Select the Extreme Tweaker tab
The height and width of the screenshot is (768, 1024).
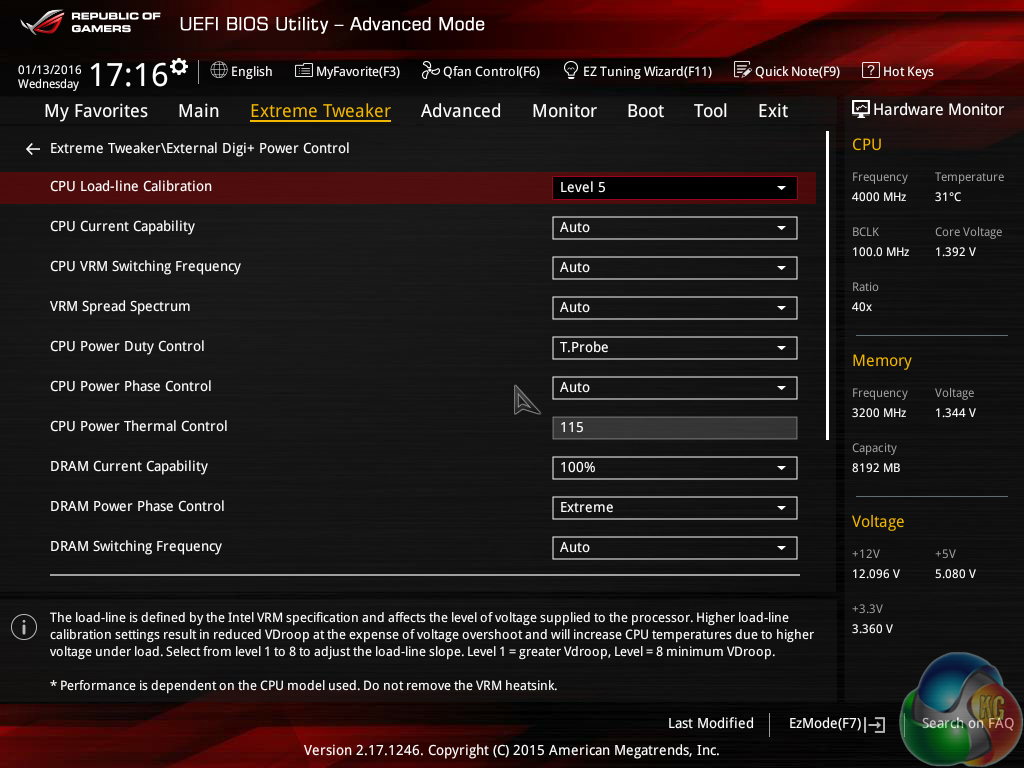coord(320,111)
